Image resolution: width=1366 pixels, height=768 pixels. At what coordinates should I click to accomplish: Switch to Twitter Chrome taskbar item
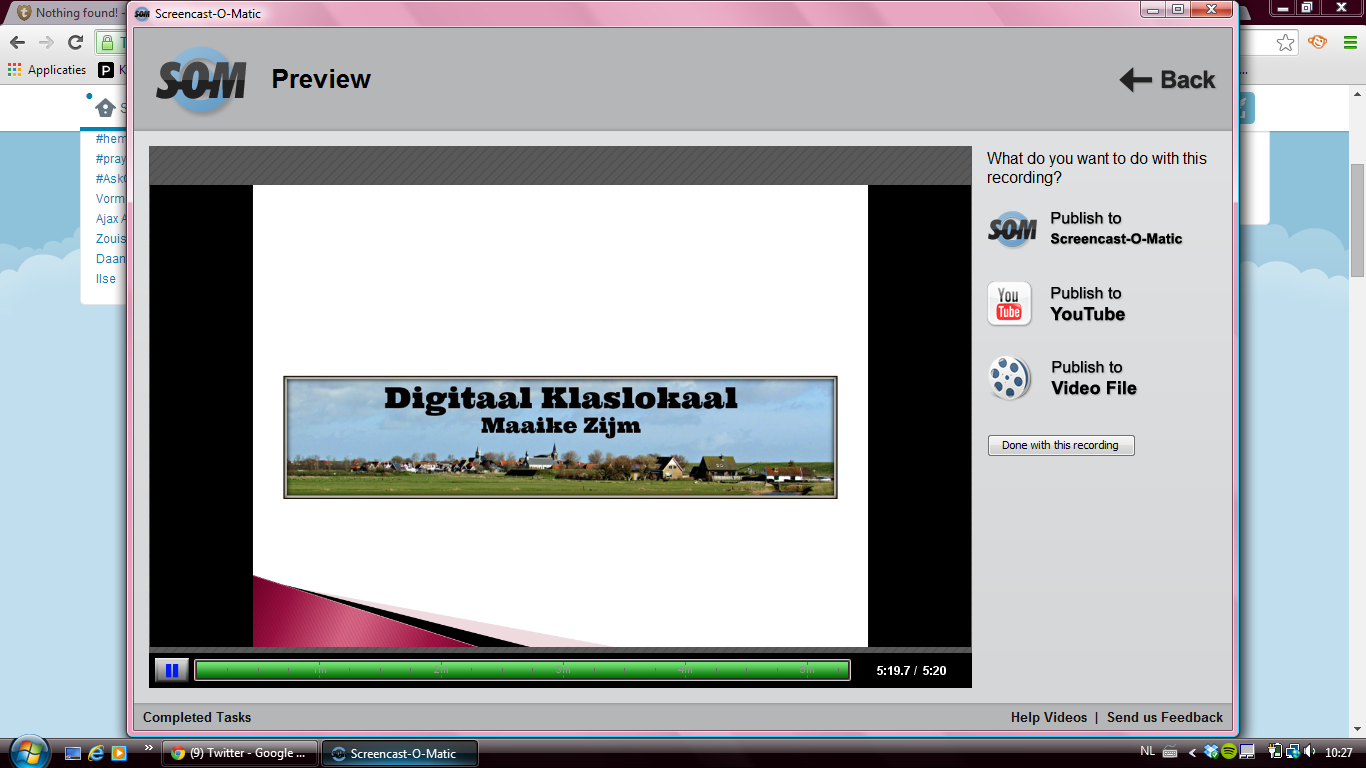pos(241,753)
